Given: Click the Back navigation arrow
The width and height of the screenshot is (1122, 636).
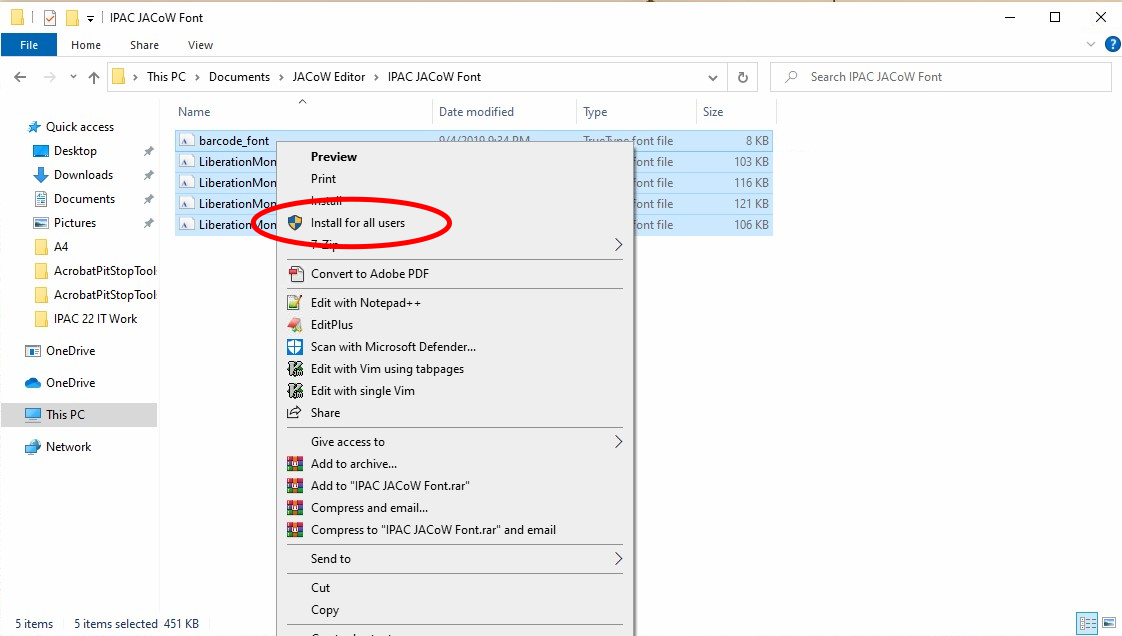Looking at the screenshot, I should [x=20, y=77].
